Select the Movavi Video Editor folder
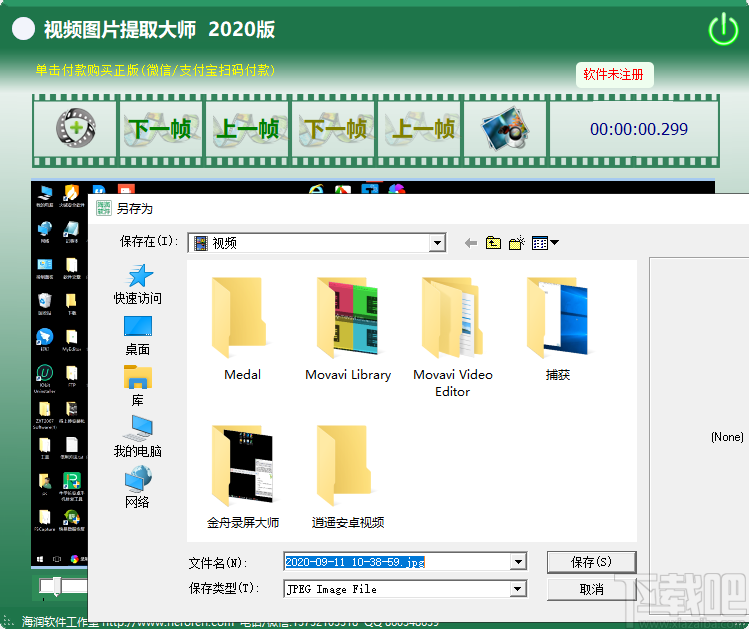Screen dimensions: 749x629 click(452, 337)
